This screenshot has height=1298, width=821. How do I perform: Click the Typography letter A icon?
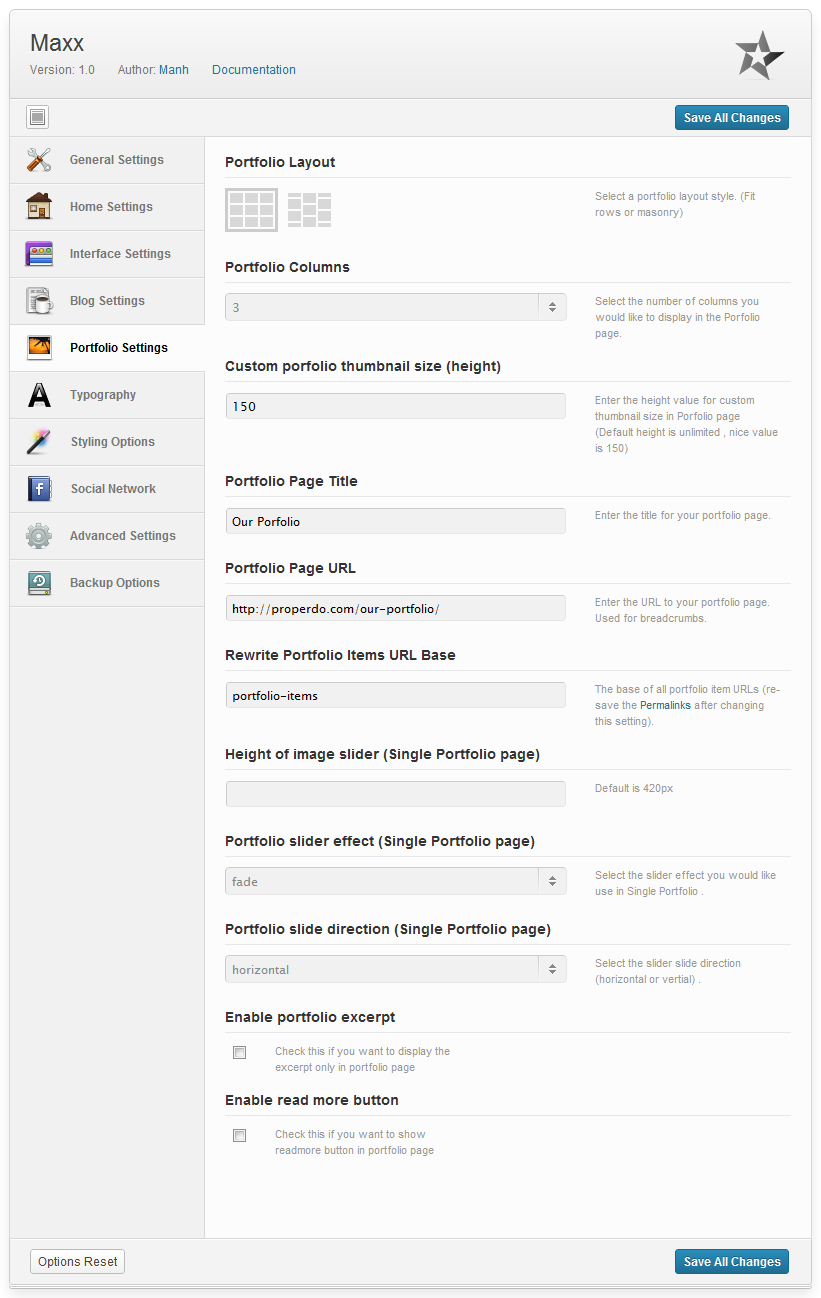point(39,395)
